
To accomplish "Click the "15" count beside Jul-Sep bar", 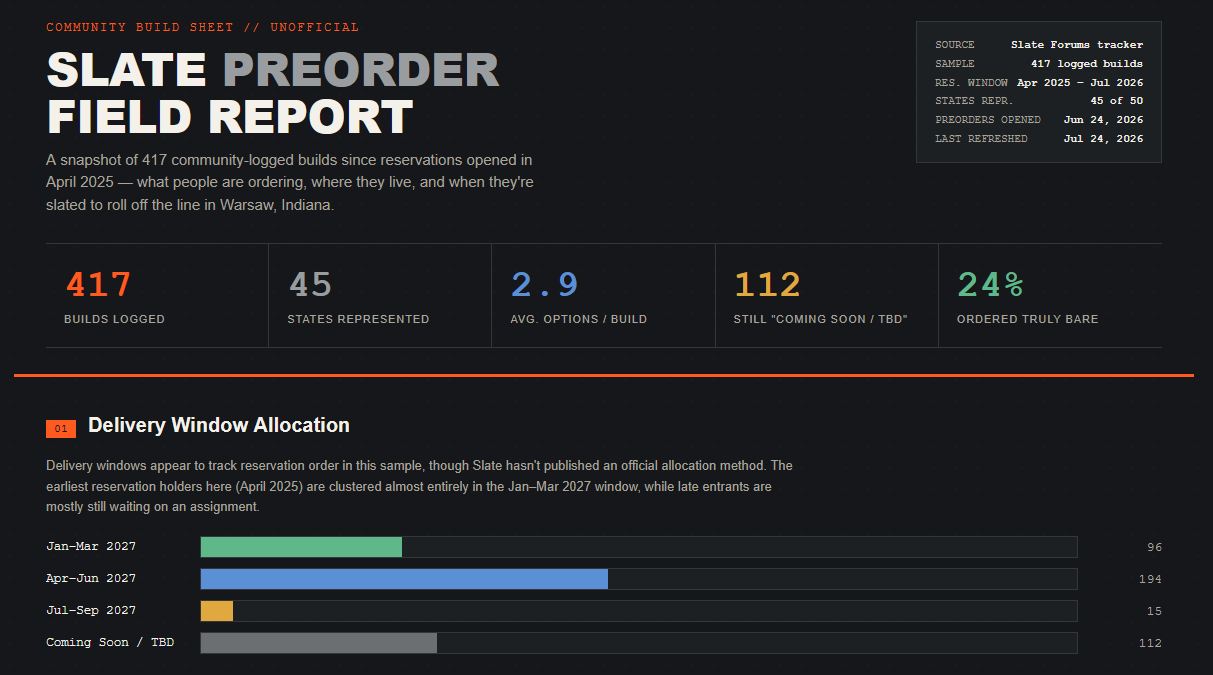I will 1154,612.
